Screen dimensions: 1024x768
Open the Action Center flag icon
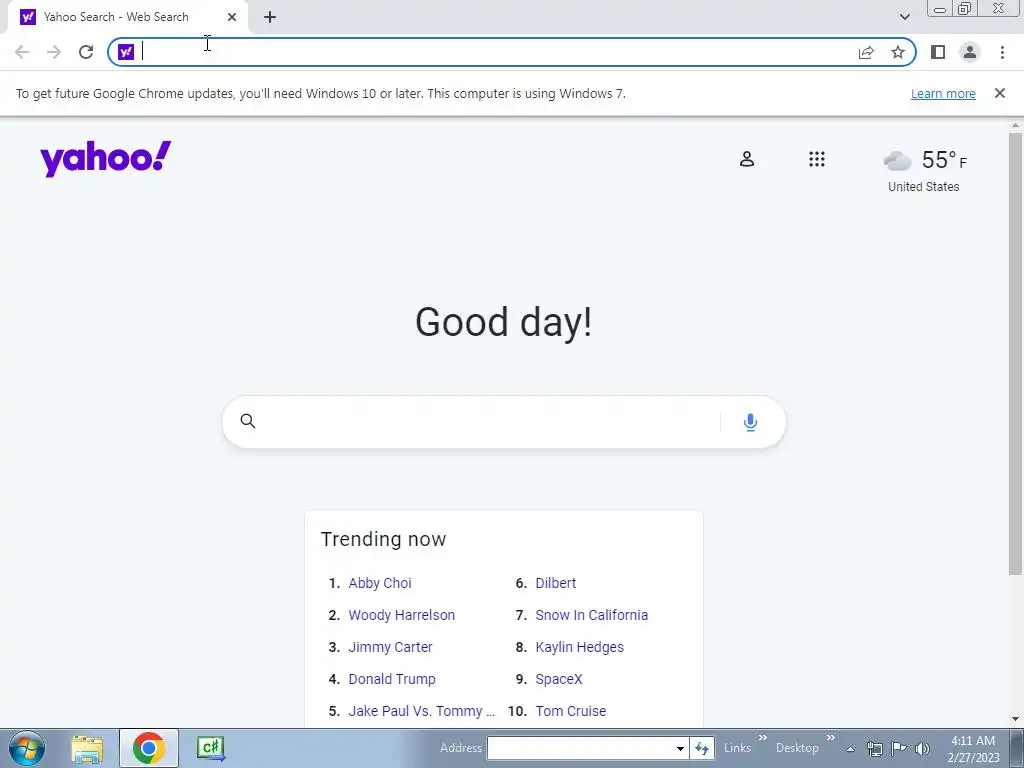click(899, 749)
